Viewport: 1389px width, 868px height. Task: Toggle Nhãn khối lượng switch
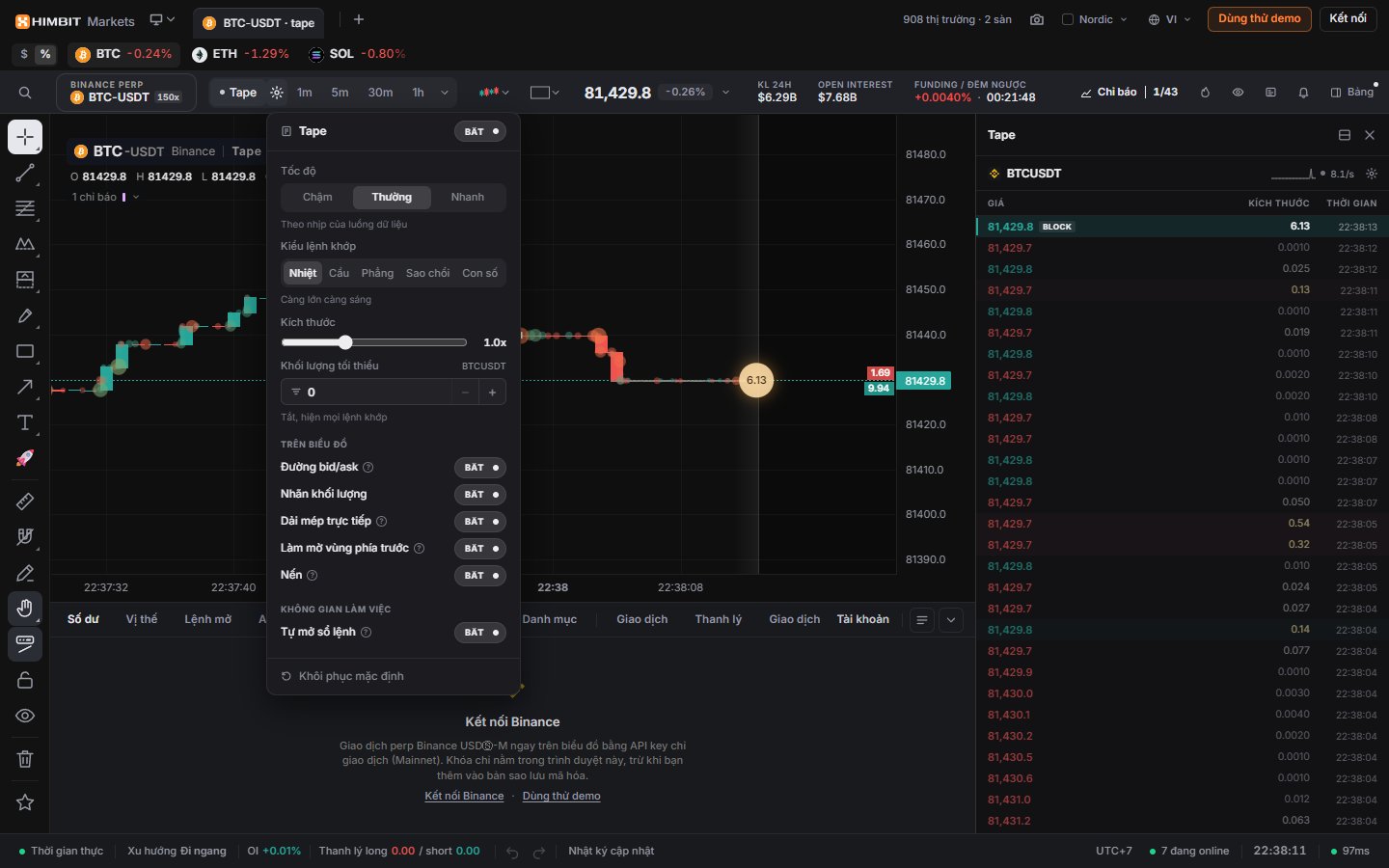pos(480,495)
